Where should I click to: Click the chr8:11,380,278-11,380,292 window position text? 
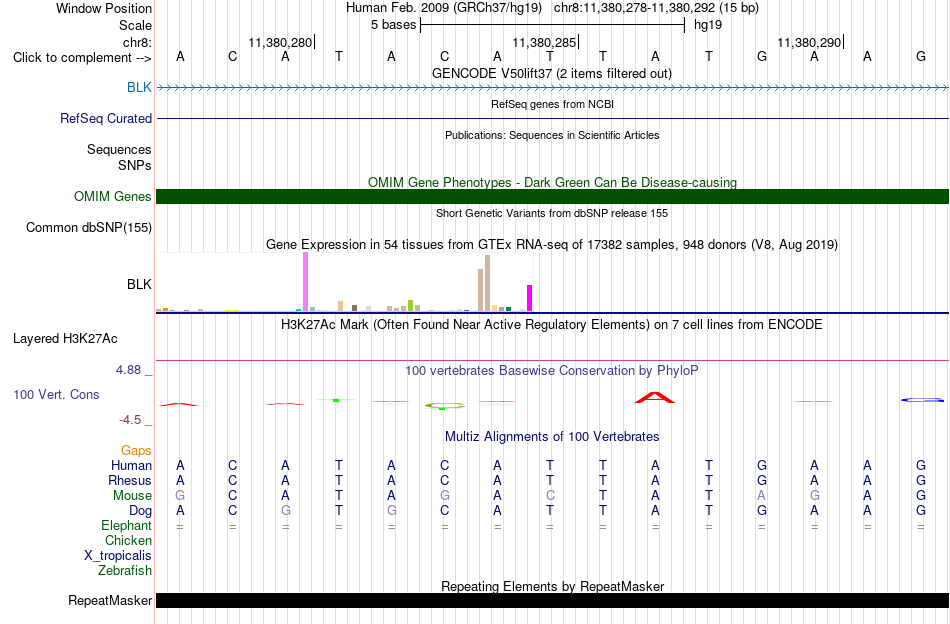point(656,8)
